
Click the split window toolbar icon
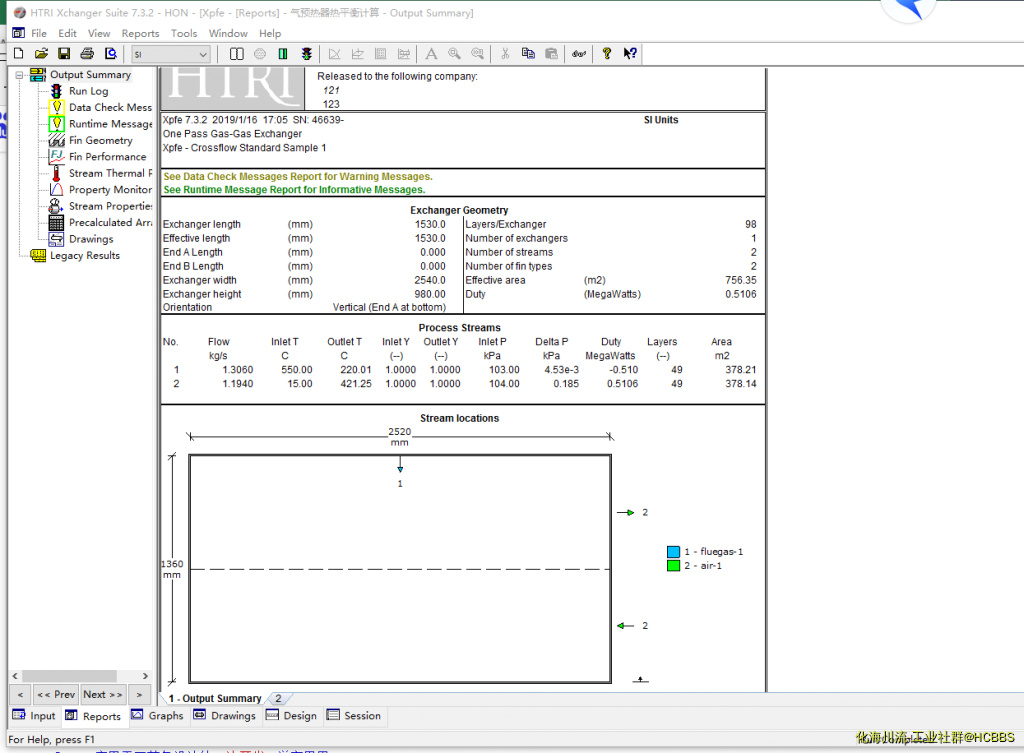236,54
